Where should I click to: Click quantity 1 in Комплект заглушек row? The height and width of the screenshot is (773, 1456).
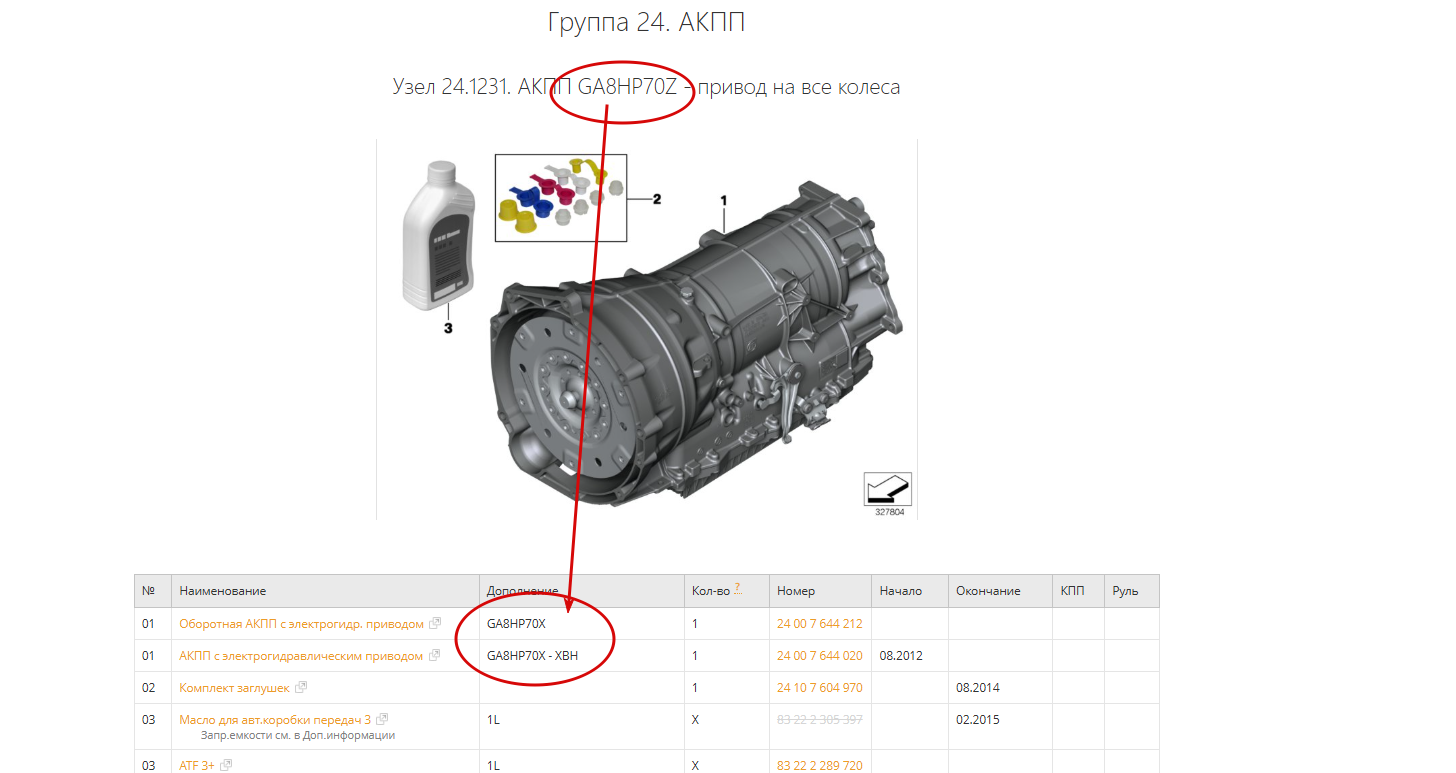(695, 687)
